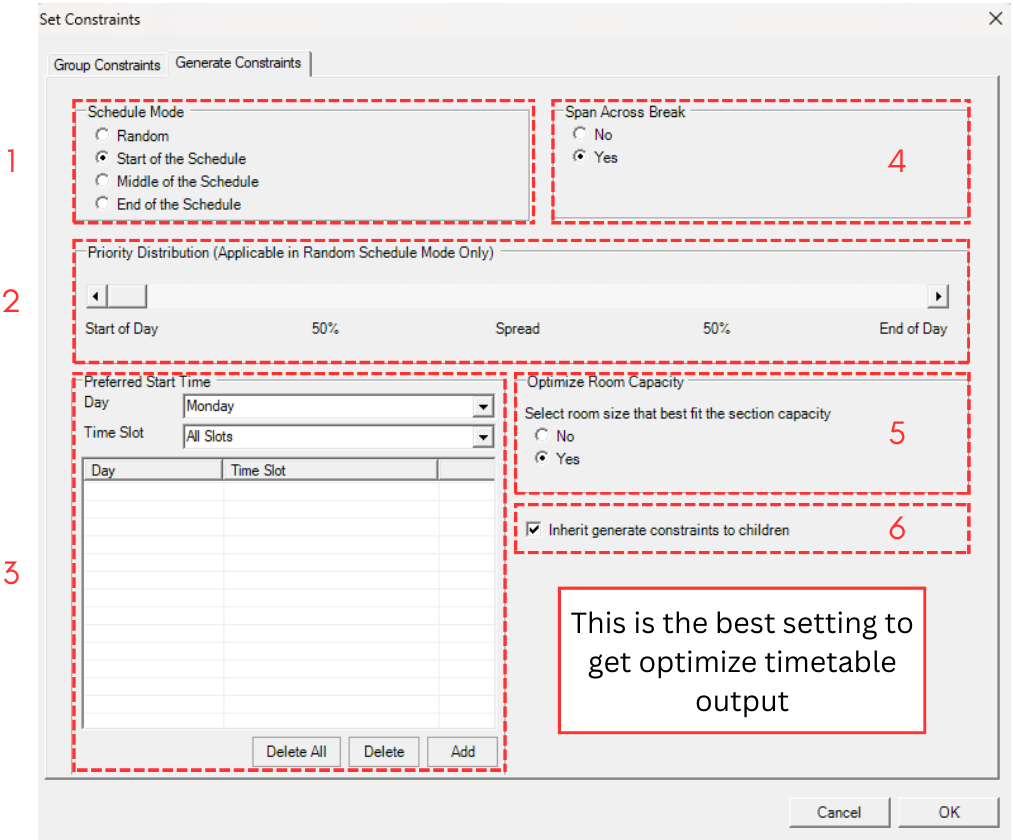Select Middle of the Schedule radio button
Screen dimensions: 1013x840
(x=101, y=181)
